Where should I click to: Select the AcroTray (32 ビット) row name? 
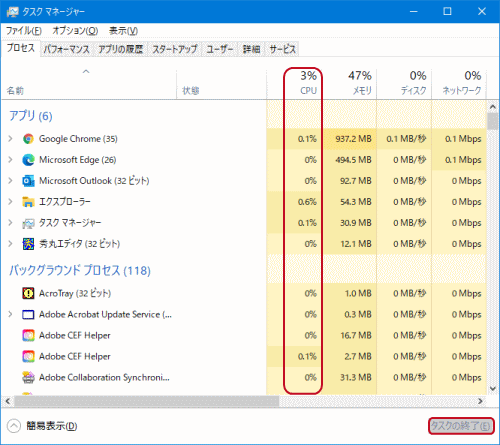[x=75, y=293]
